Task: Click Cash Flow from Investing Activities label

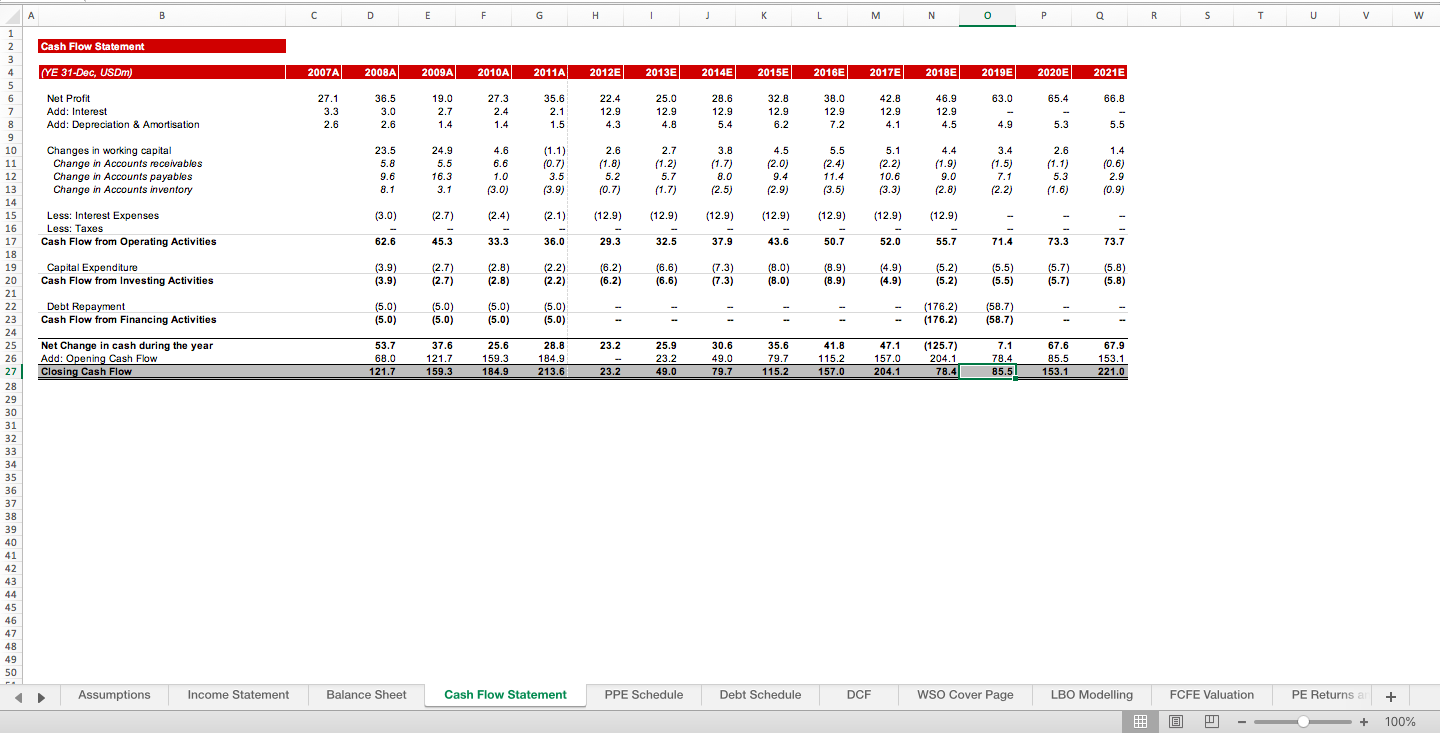Action: [x=127, y=281]
